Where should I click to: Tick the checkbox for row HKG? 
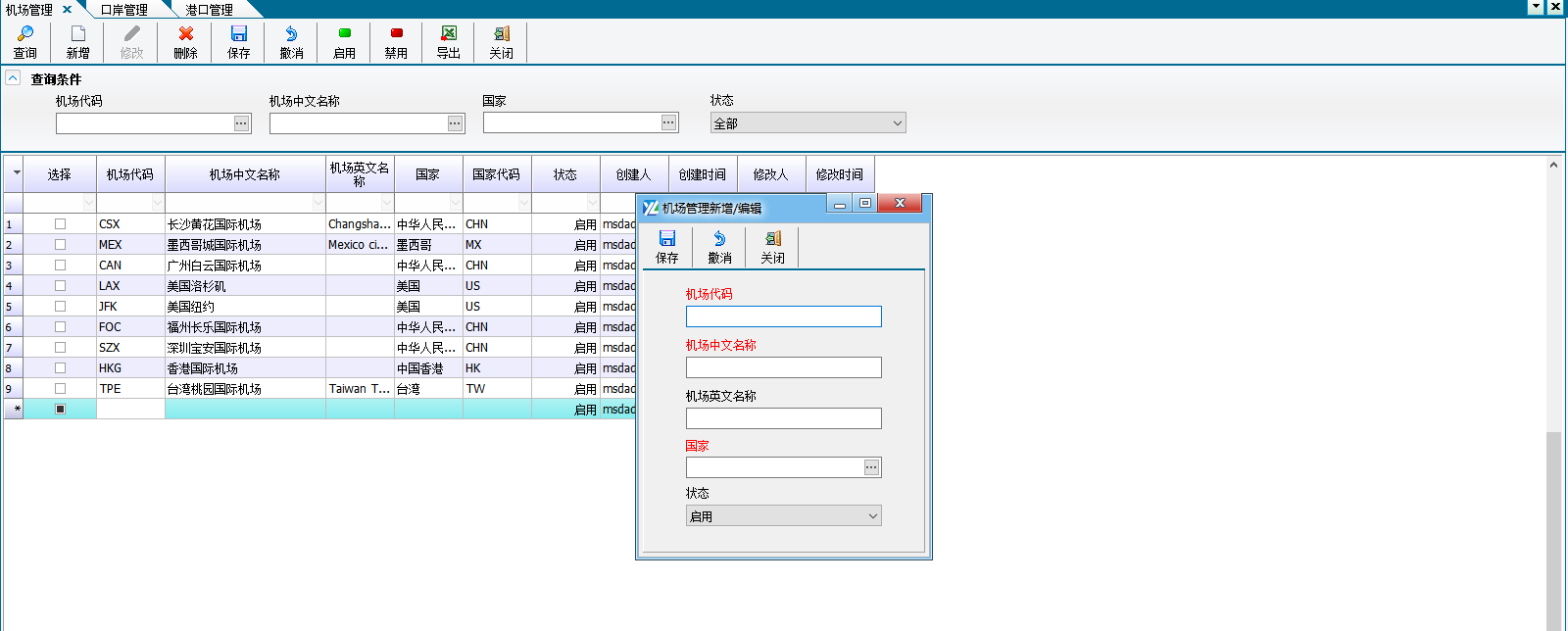(x=60, y=368)
